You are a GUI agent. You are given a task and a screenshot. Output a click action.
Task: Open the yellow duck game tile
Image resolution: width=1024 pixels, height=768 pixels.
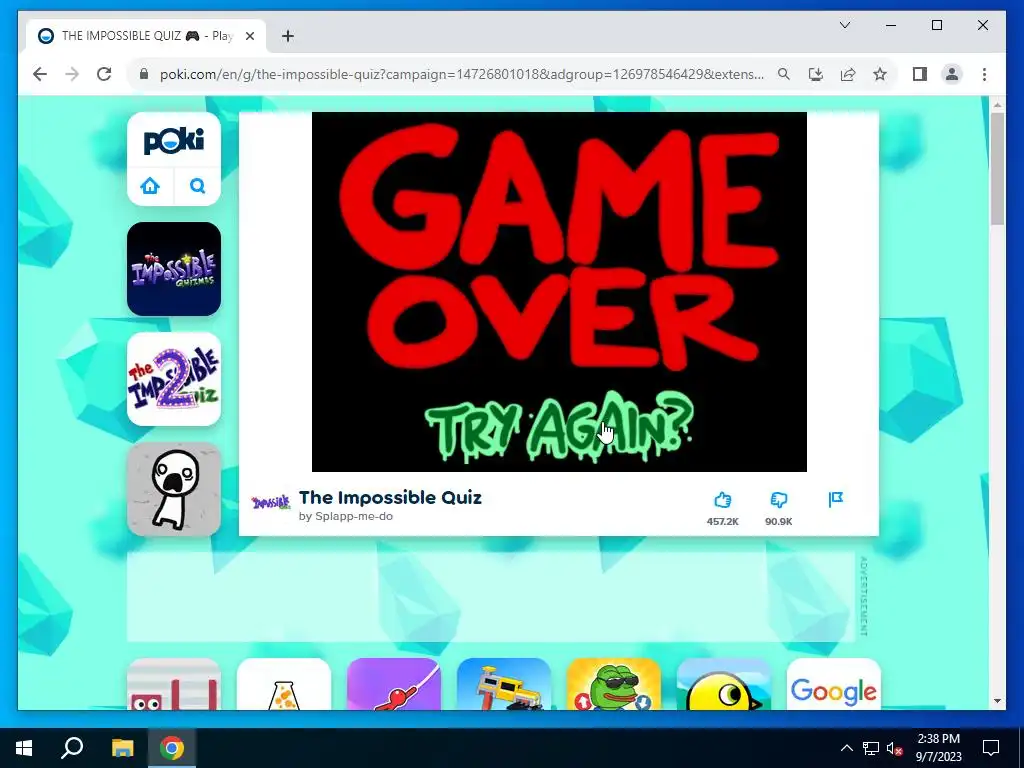pyautogui.click(x=724, y=684)
